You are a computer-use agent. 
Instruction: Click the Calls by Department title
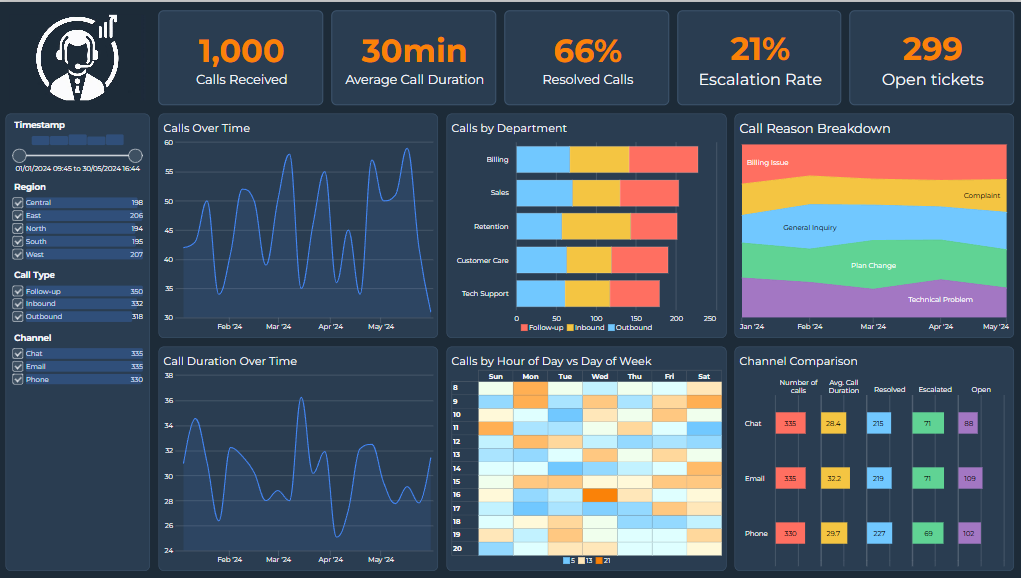(x=509, y=128)
